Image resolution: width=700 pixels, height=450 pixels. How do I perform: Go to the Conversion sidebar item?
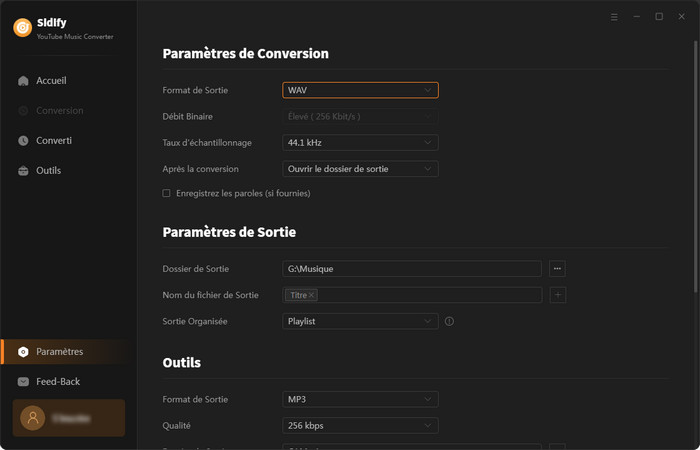(60, 111)
